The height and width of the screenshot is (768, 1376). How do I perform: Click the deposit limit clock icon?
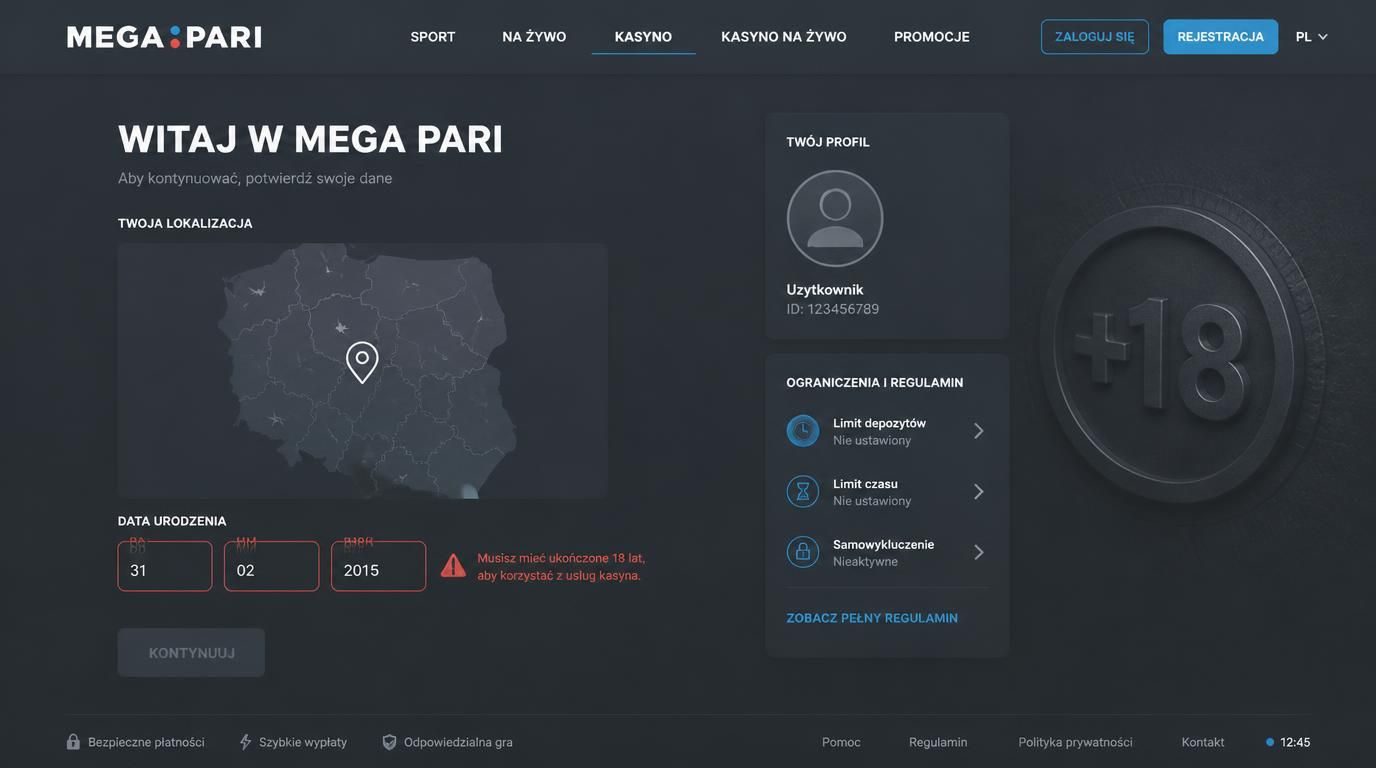803,431
